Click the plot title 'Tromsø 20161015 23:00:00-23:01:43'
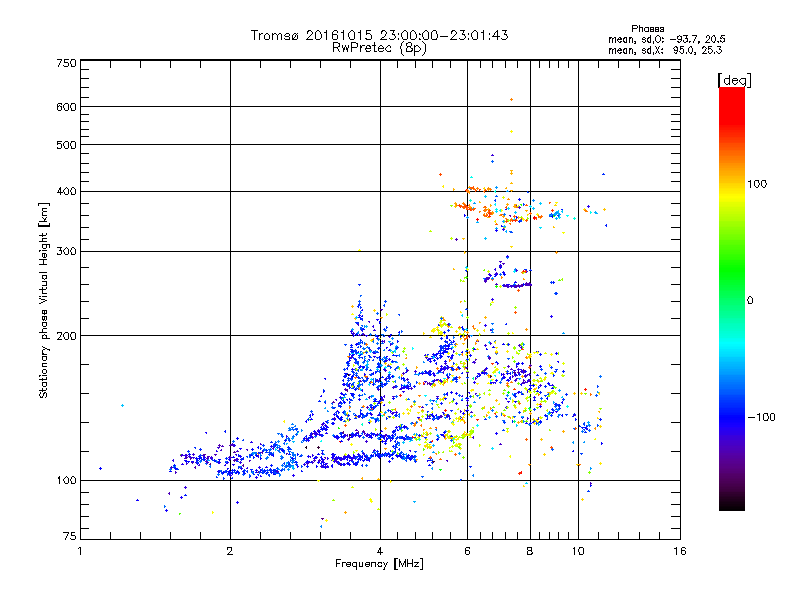 tap(379, 35)
